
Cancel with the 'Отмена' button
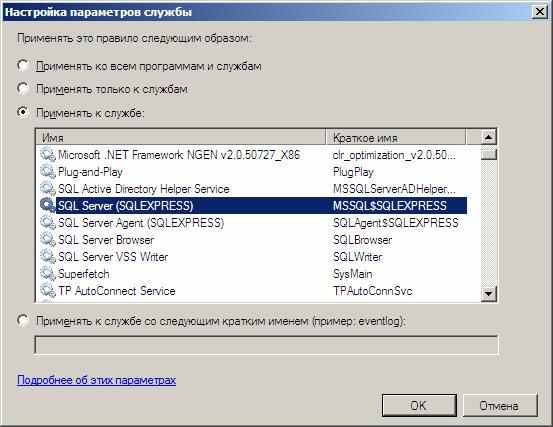click(499, 405)
